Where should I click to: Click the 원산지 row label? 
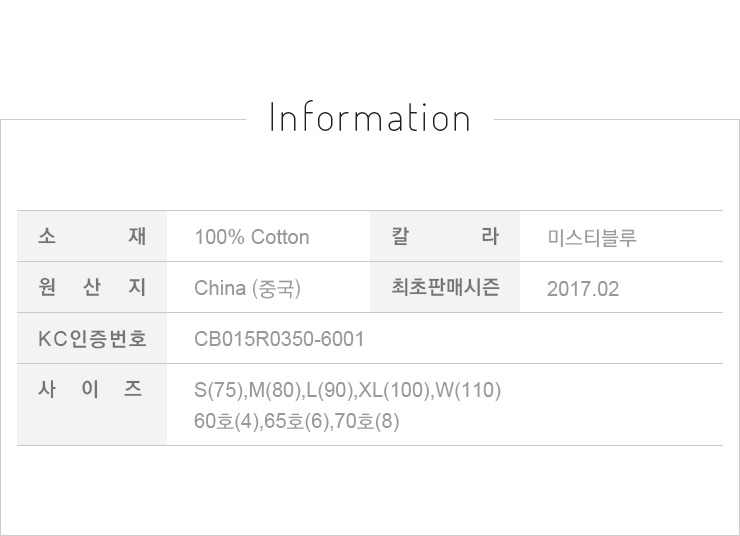pyautogui.click(x=92, y=288)
